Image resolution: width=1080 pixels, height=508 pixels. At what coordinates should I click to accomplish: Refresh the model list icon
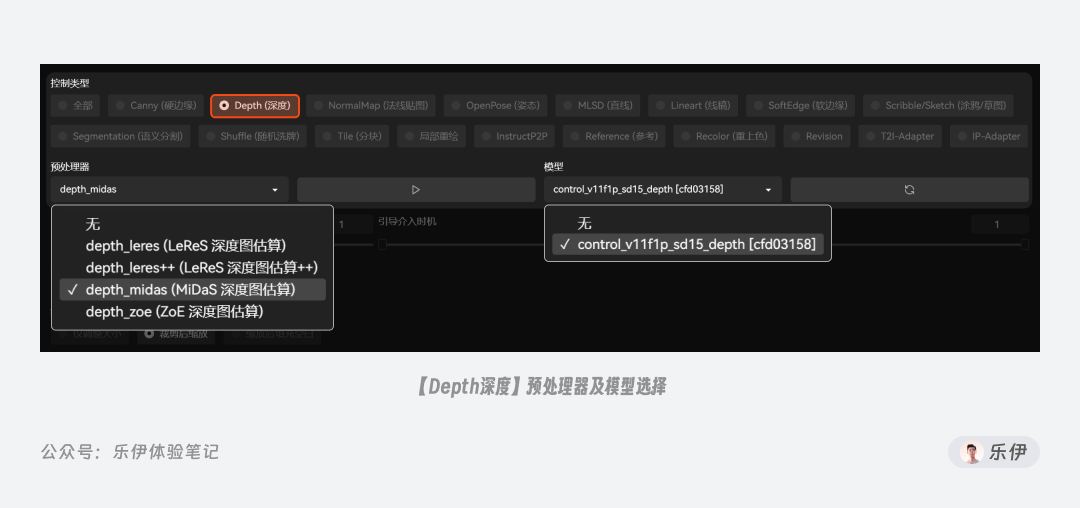click(x=909, y=189)
